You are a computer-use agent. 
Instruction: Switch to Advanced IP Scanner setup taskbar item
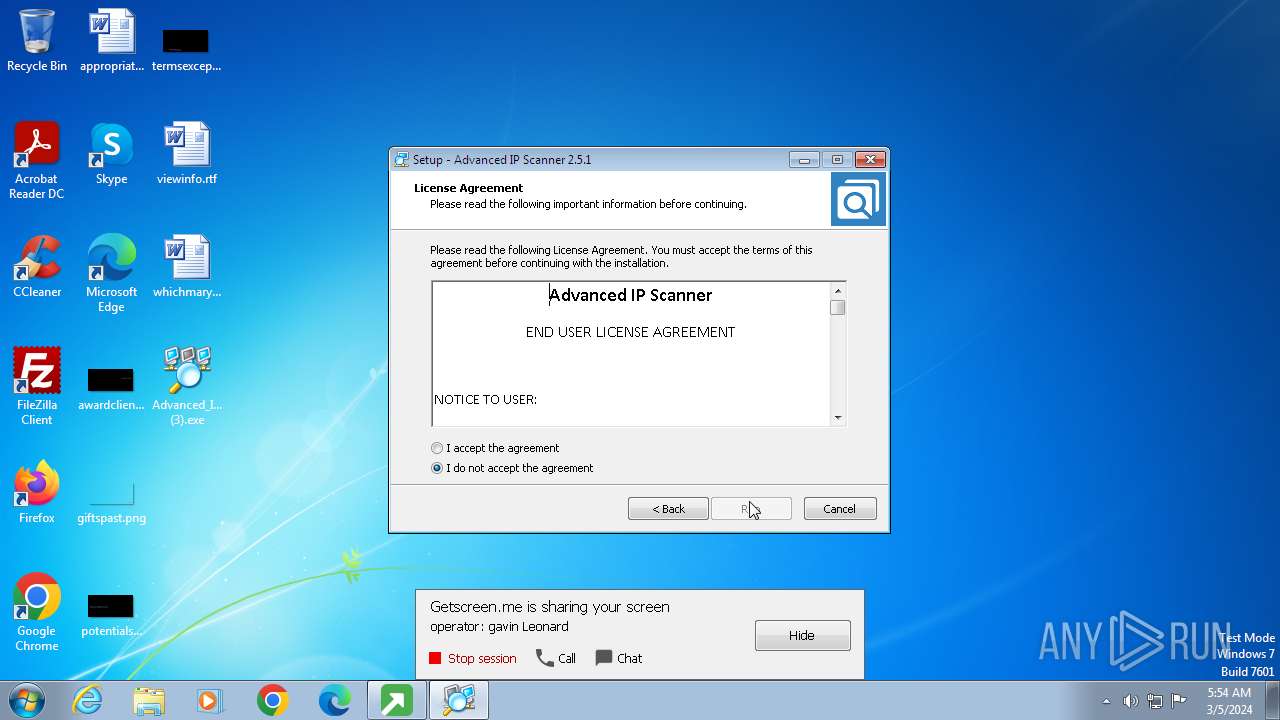tap(459, 701)
